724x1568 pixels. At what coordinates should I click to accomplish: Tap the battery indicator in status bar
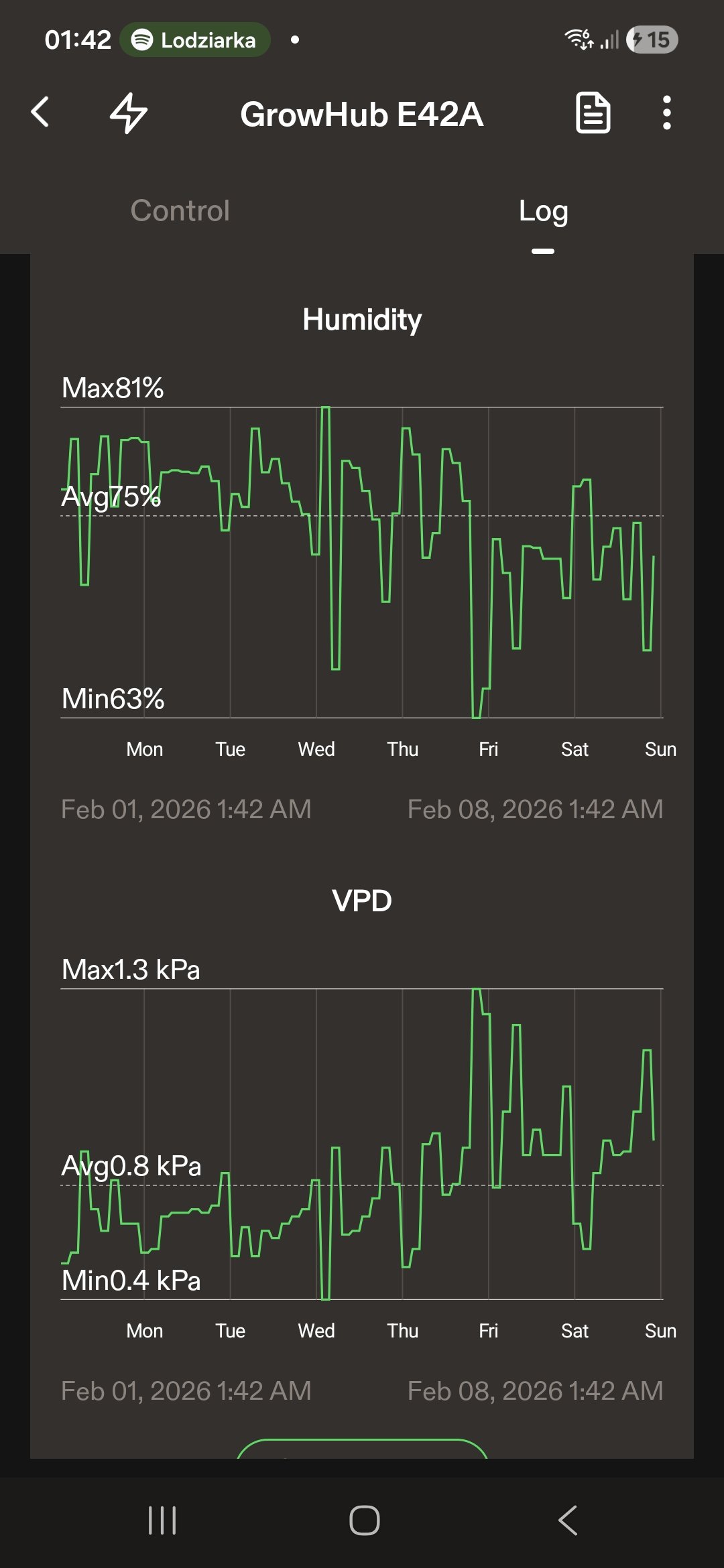coord(652,40)
